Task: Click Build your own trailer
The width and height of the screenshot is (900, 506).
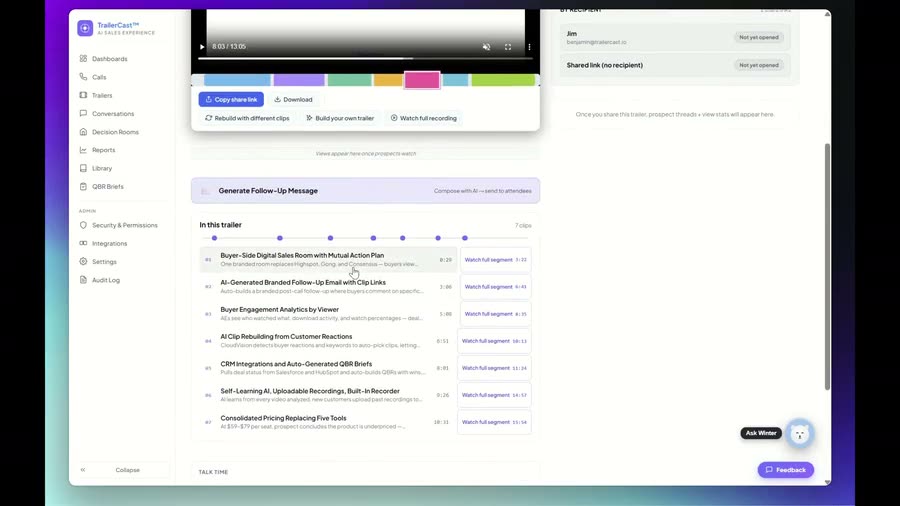Action: coord(340,118)
